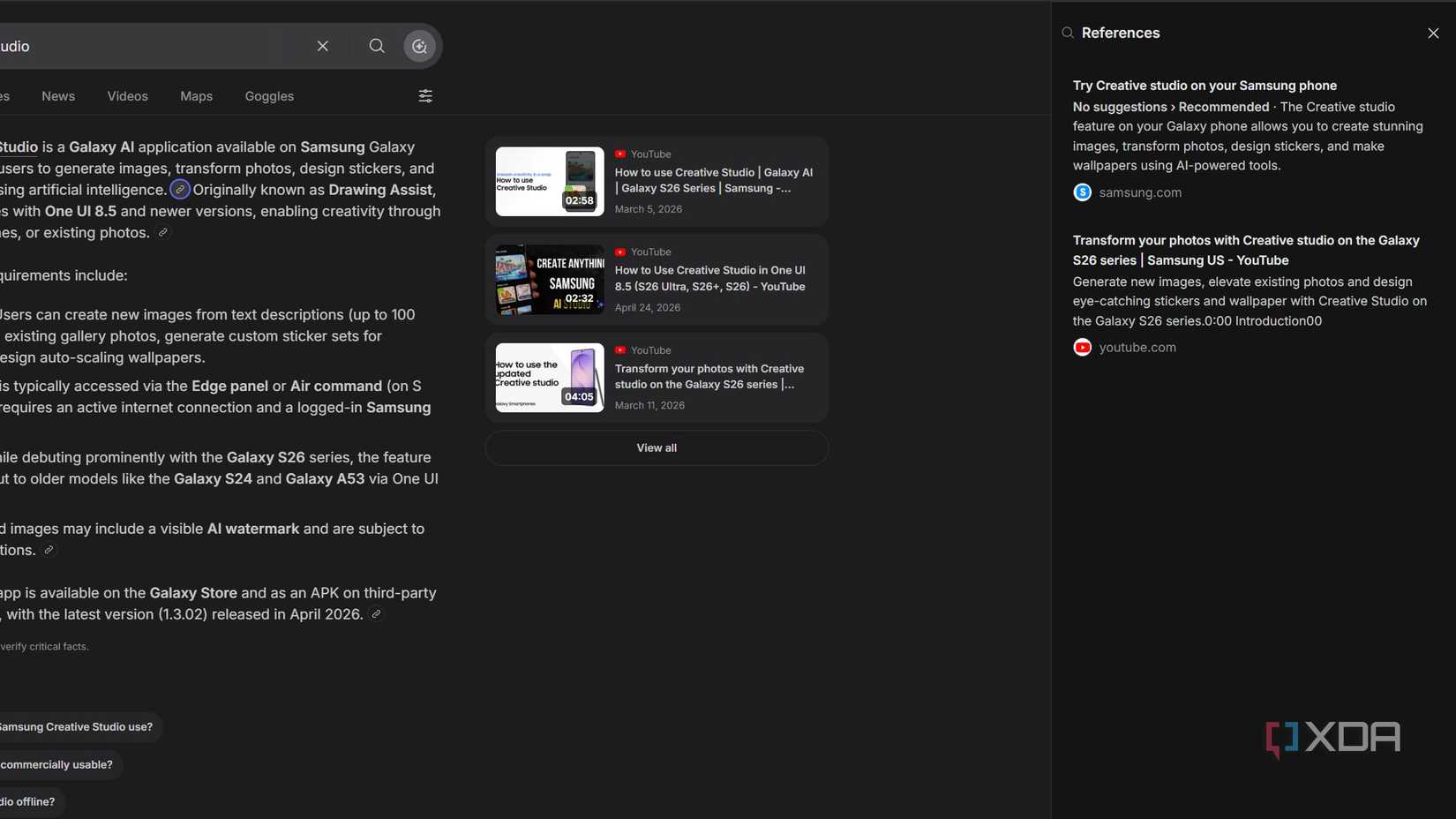Open 'How to use Creative Studio | Galaxy AI' video title

(714, 180)
